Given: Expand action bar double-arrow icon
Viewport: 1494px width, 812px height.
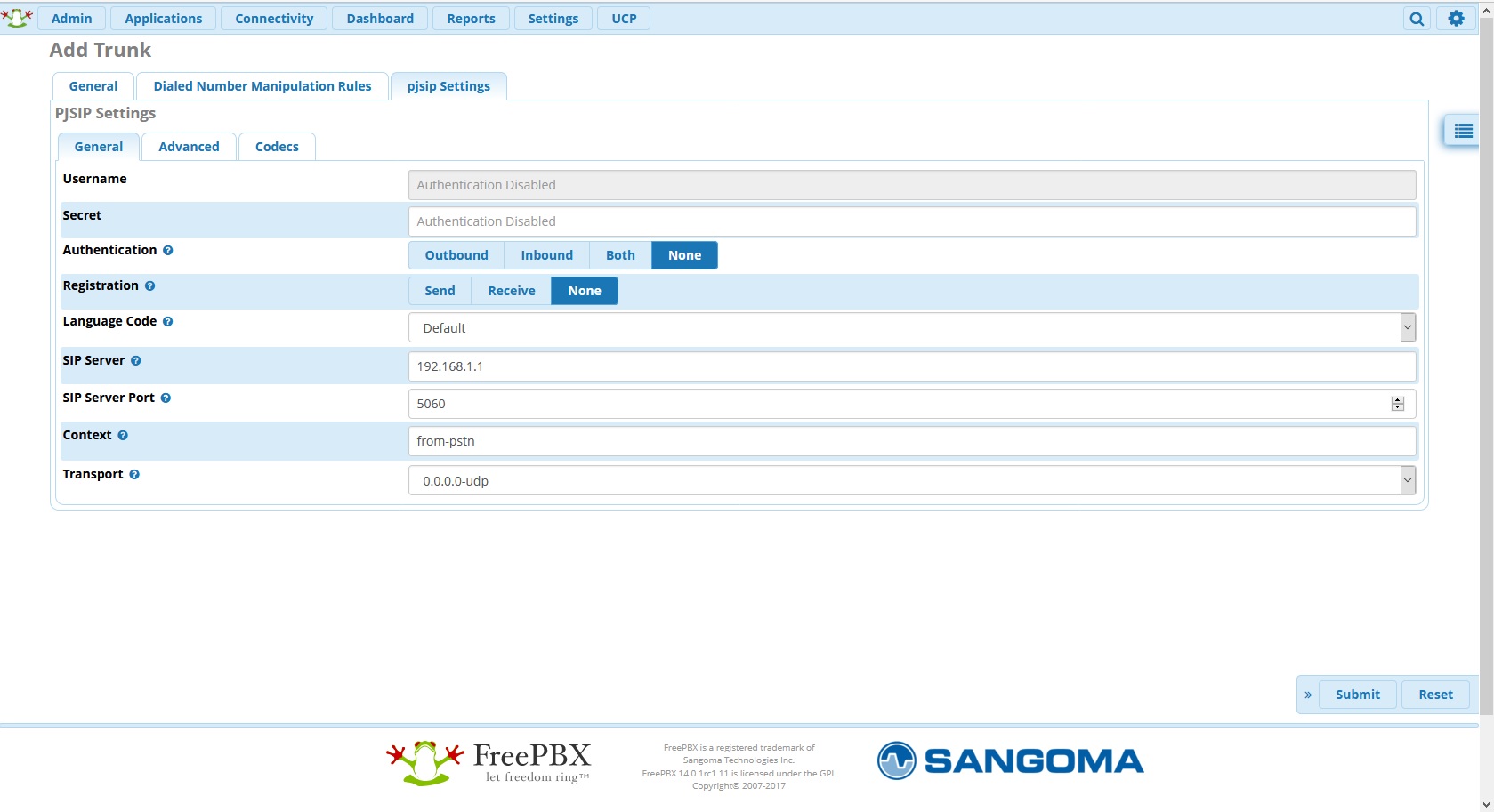Looking at the screenshot, I should 1308,695.
